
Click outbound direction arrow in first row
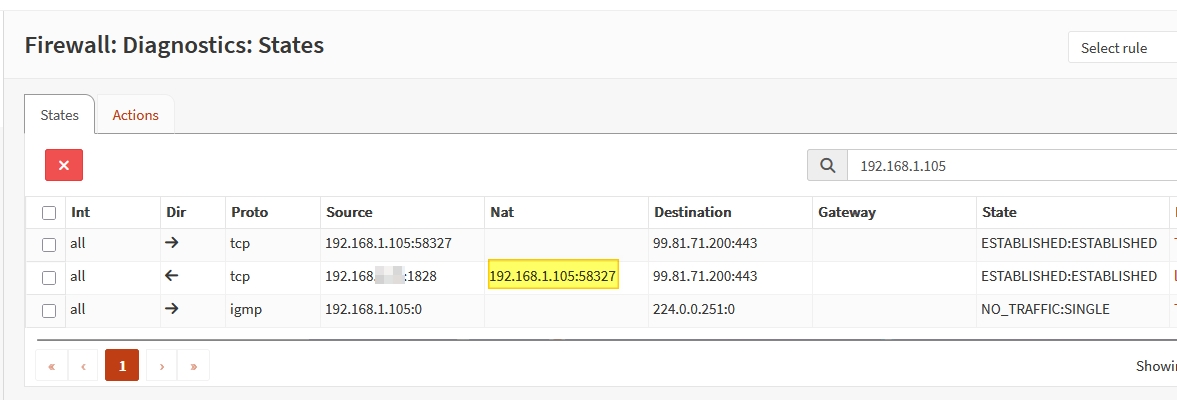pyautogui.click(x=172, y=243)
